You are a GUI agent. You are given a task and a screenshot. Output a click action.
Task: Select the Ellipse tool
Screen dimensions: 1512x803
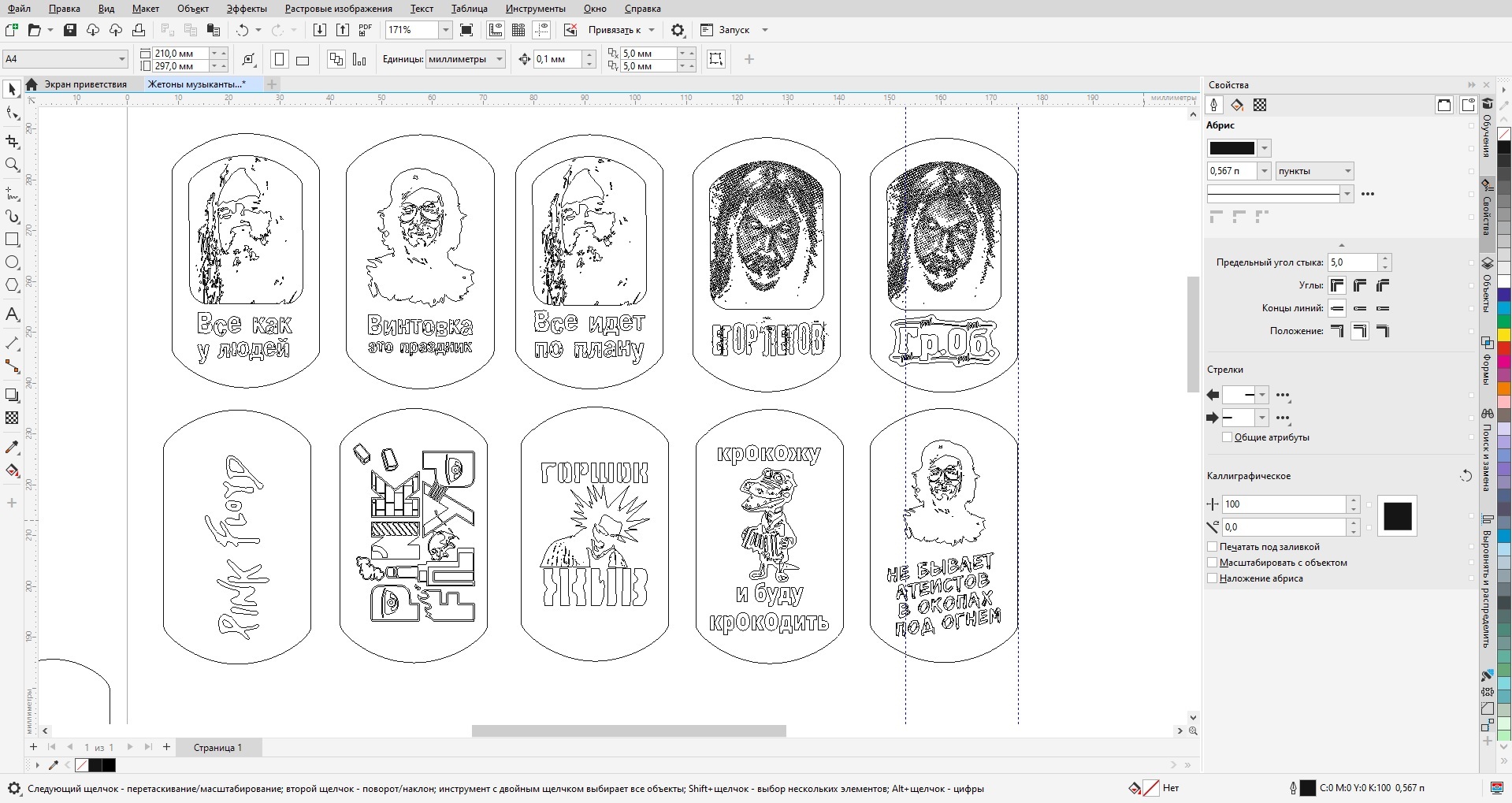click(12, 262)
